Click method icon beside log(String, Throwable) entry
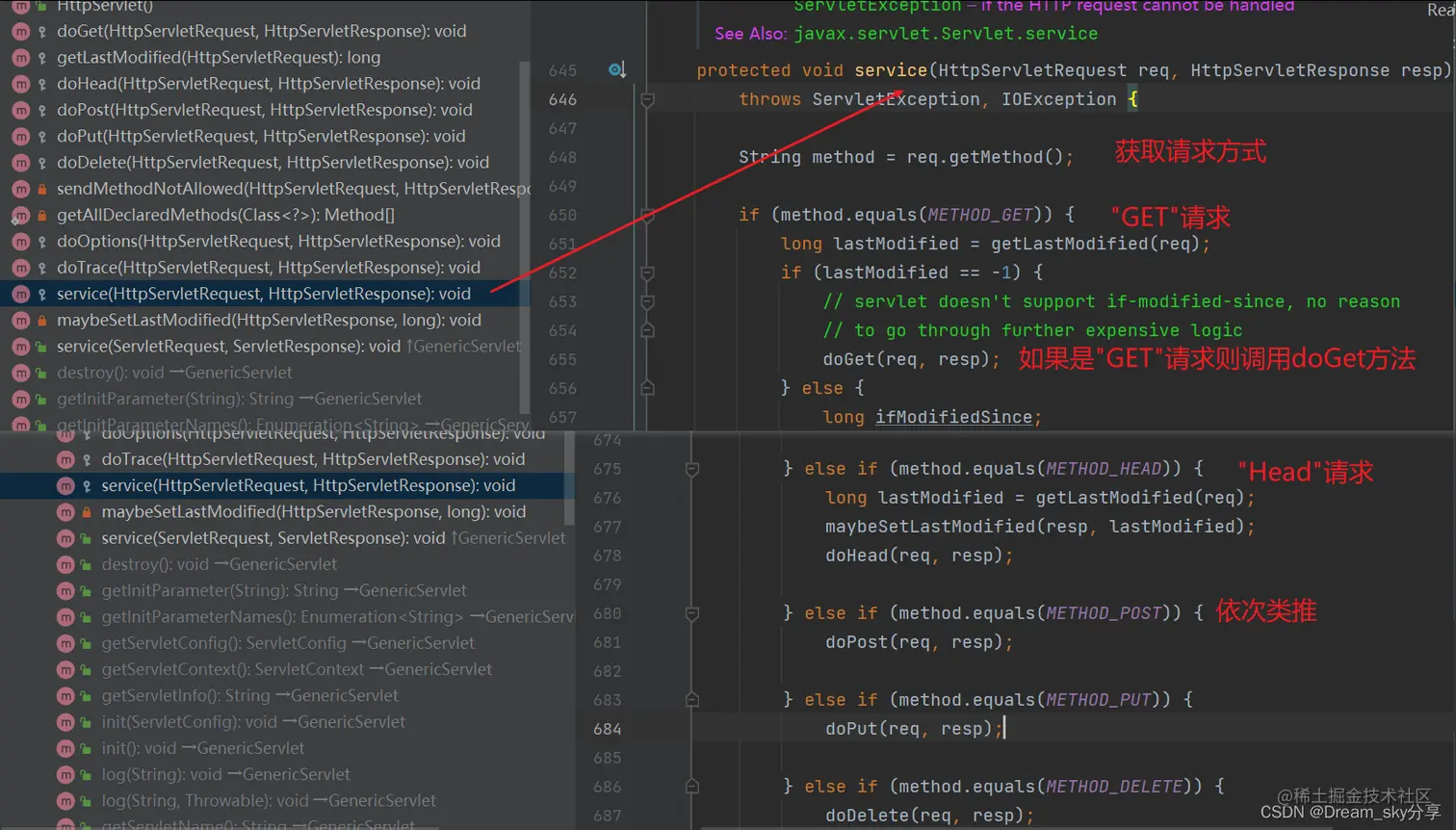 (x=65, y=800)
